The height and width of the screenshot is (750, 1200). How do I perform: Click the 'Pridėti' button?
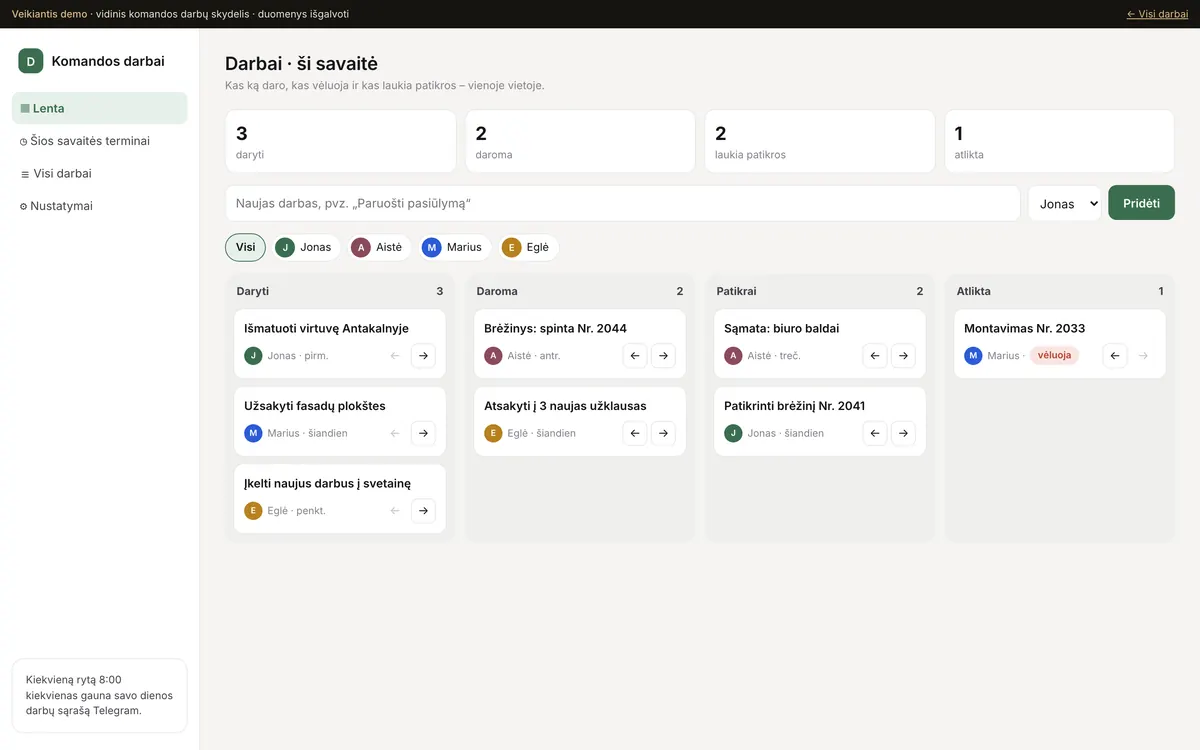click(x=1141, y=203)
